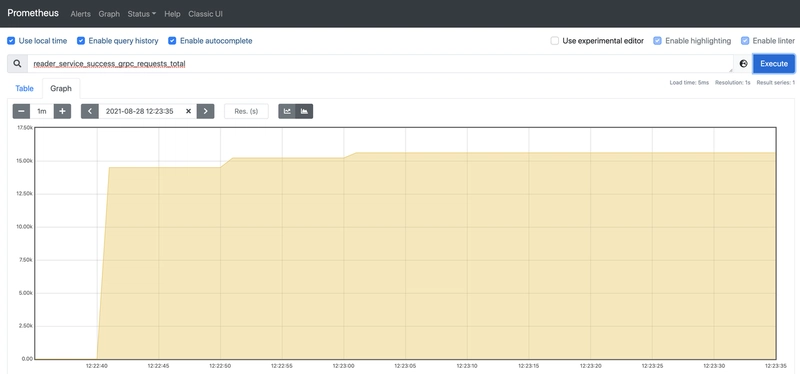Toggle Enable query history checkbox
Viewport: 800px width, 374px height.
(81, 41)
